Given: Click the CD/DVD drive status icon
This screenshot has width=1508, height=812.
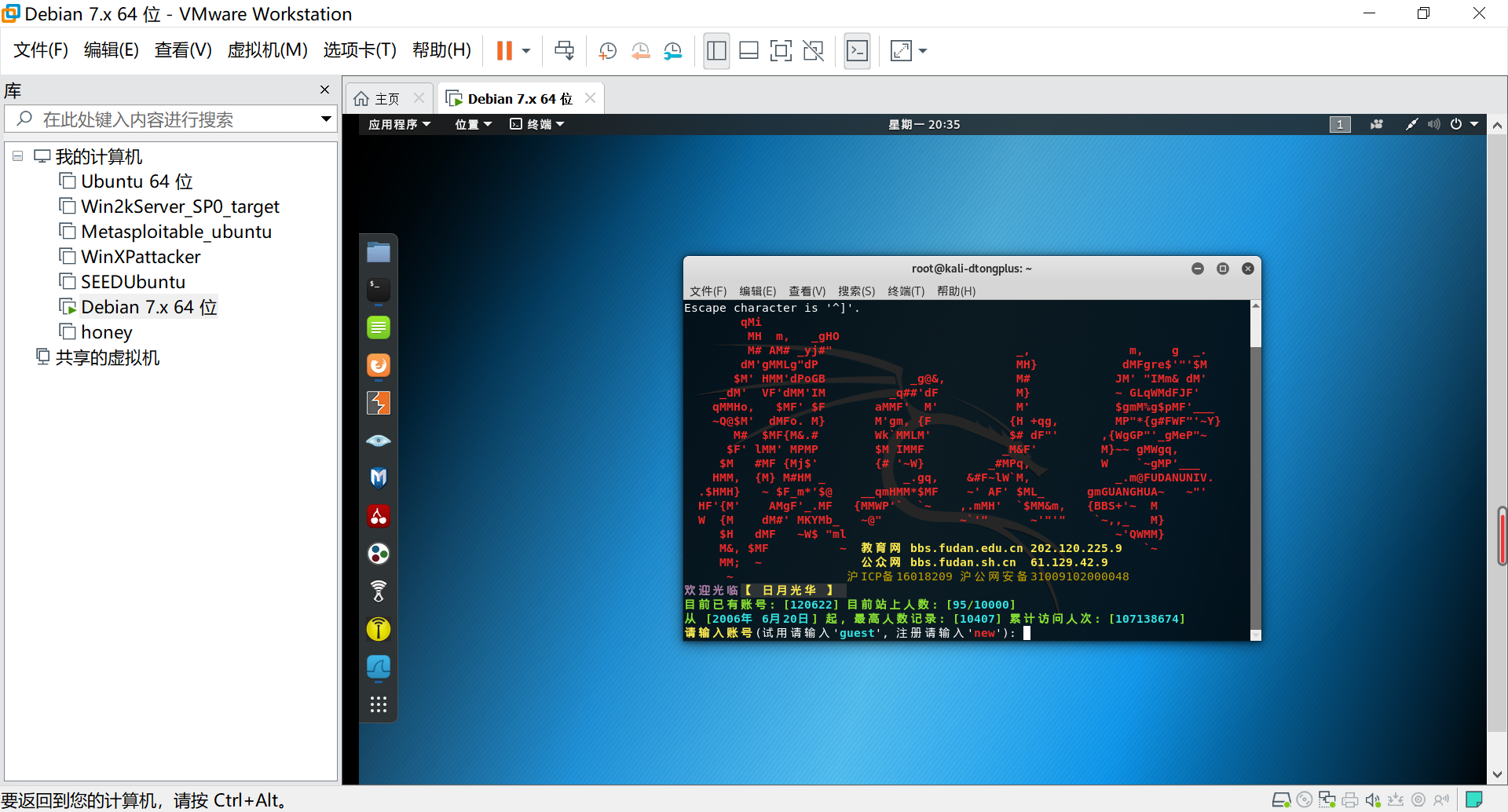Looking at the screenshot, I should (1305, 800).
